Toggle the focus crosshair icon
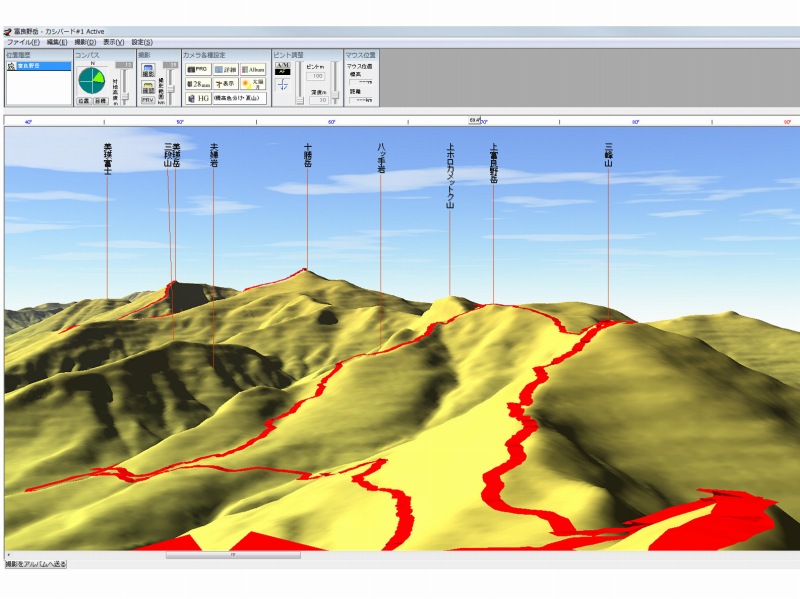This screenshot has width=800, height=599. point(282,85)
